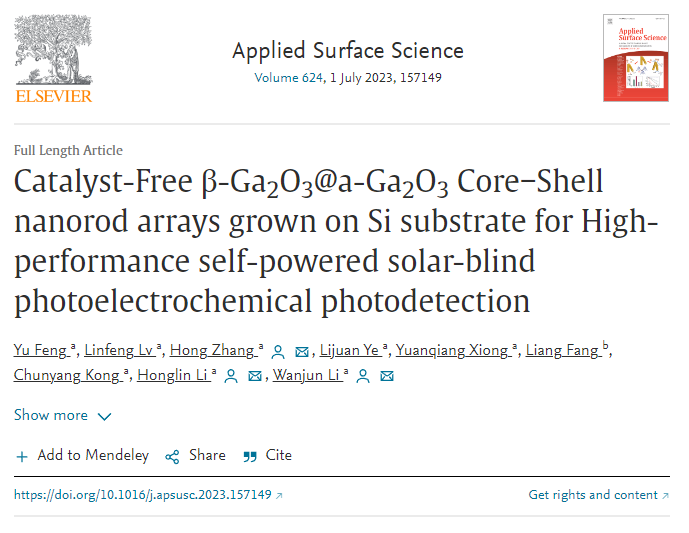Select author Liang Fang's name
The width and height of the screenshot is (689, 533).
tap(562, 350)
